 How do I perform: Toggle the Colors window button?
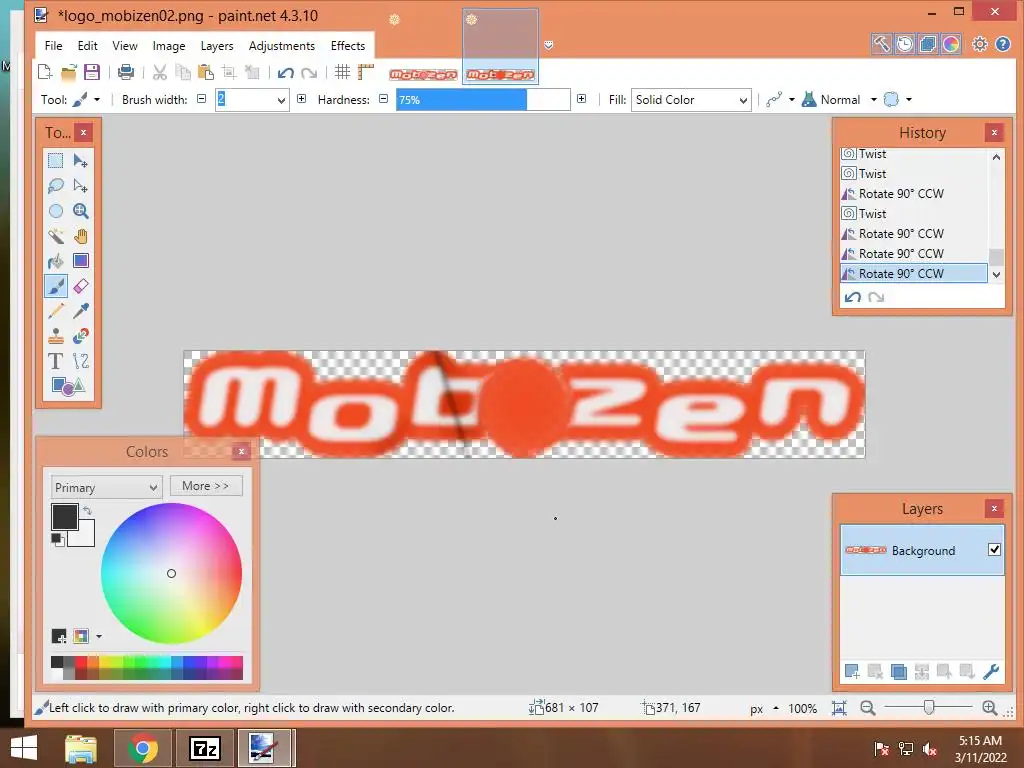click(x=951, y=44)
